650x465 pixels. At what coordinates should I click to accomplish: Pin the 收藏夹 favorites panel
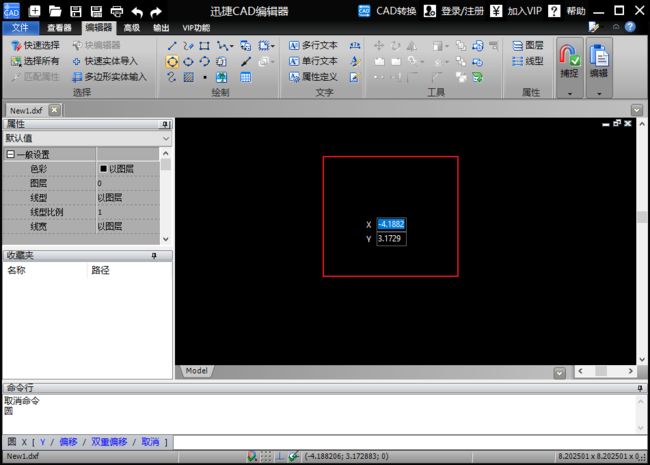coord(154,256)
